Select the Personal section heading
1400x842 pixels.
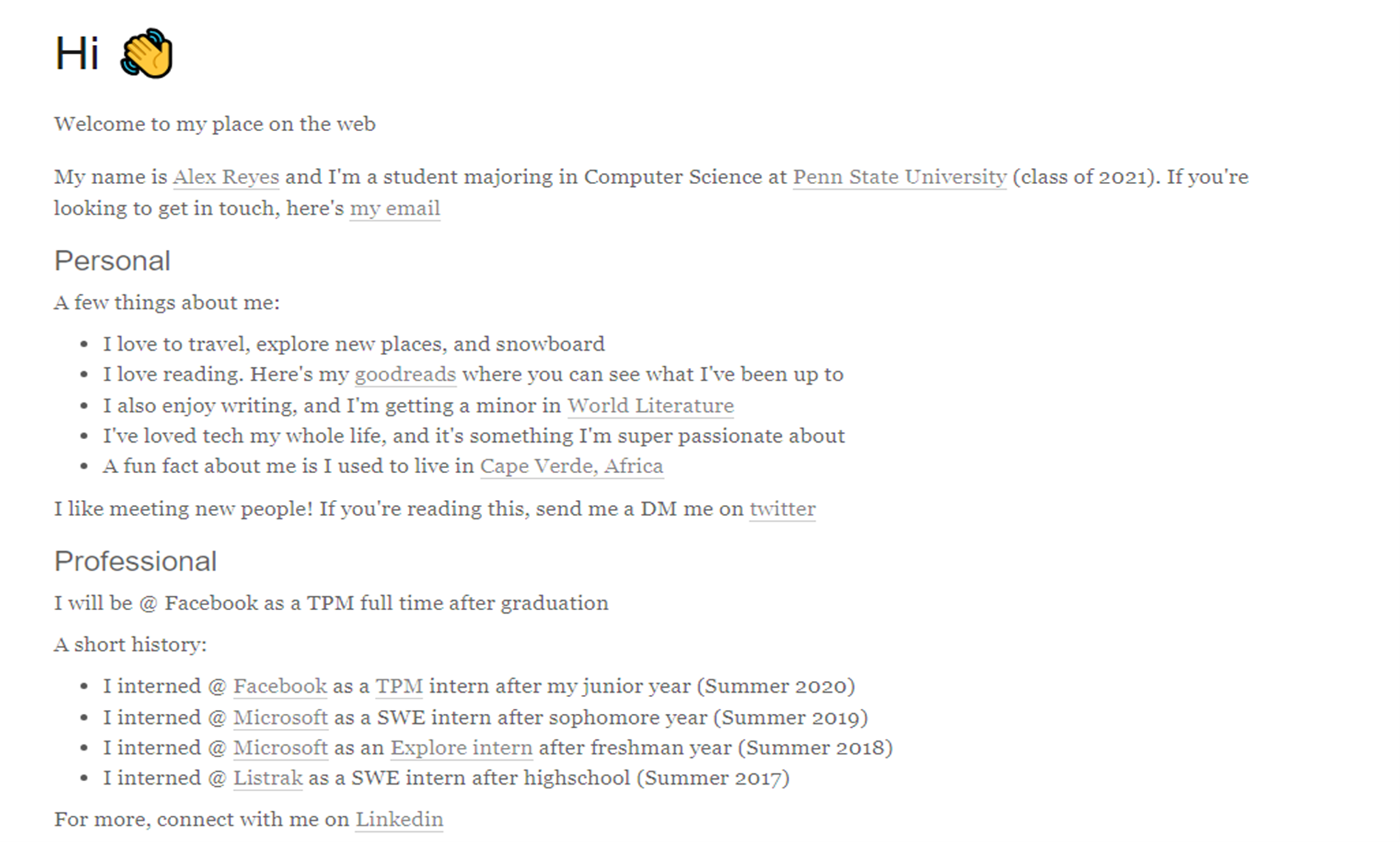(112, 261)
